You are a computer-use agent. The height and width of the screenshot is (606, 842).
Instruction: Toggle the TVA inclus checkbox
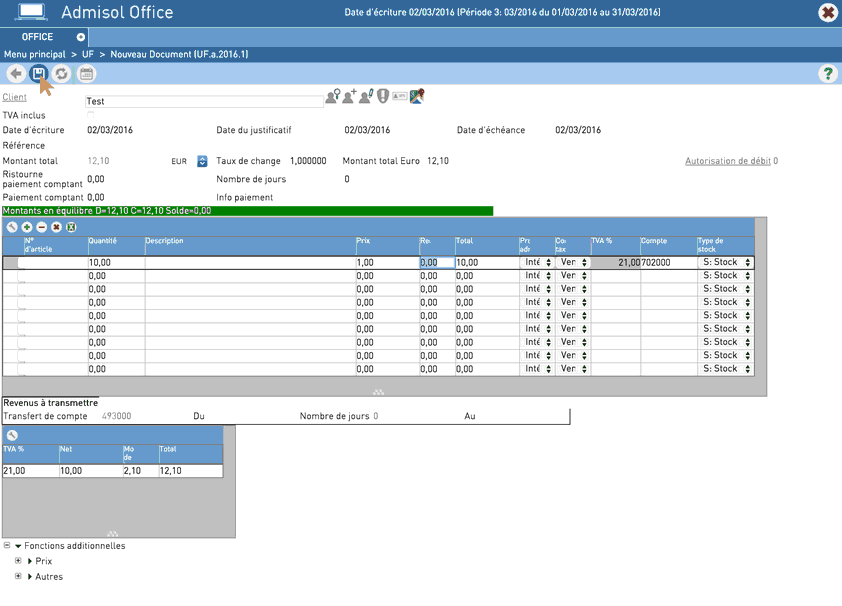point(90,115)
